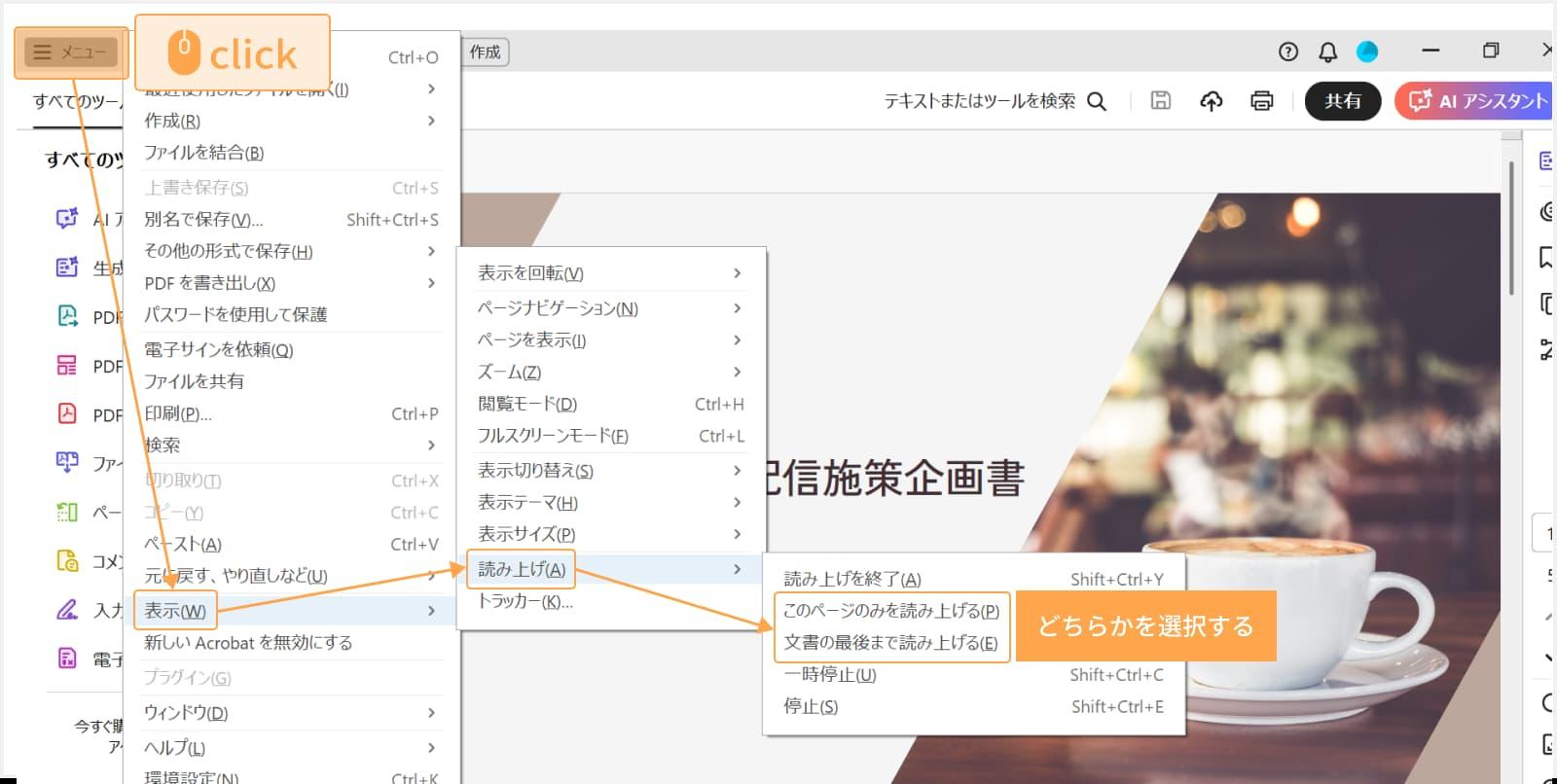This screenshot has width=1557, height=784.
Task: Select ペースト(A) menu item
Action: [x=290, y=545]
